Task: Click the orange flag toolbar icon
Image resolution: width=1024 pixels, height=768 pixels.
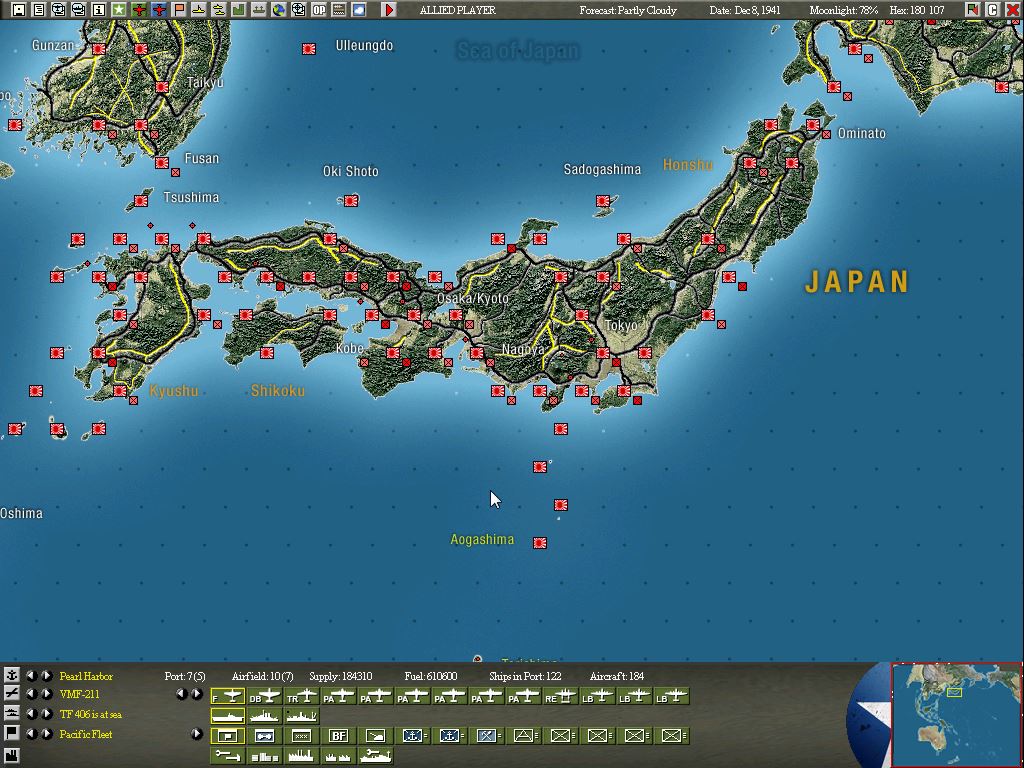Action: (x=178, y=10)
